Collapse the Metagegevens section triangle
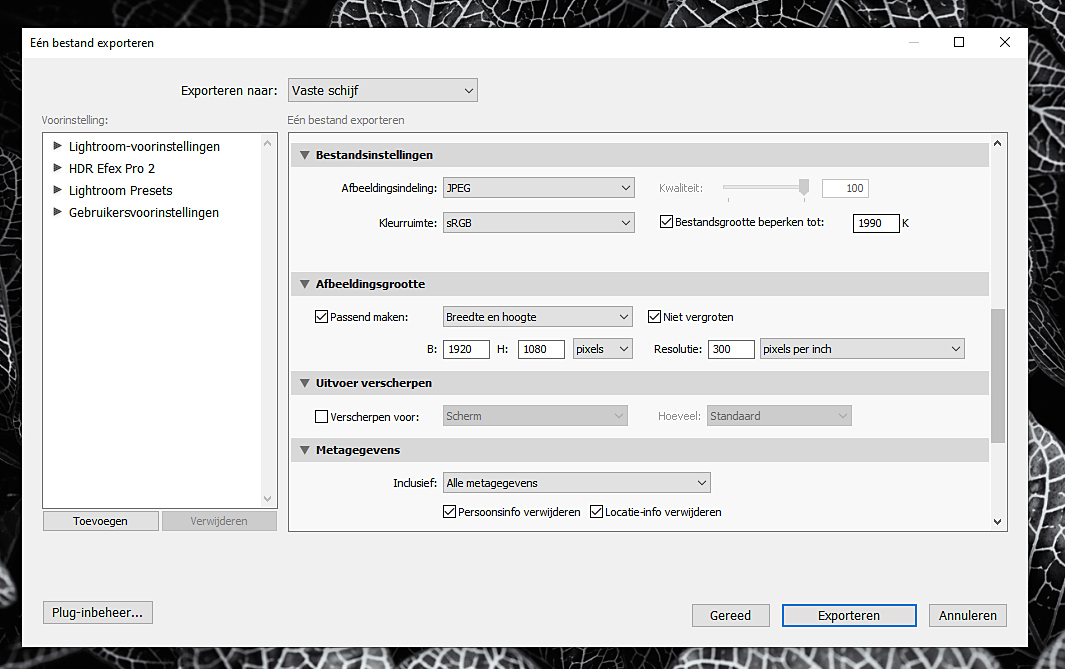This screenshot has width=1065, height=669. [x=305, y=451]
